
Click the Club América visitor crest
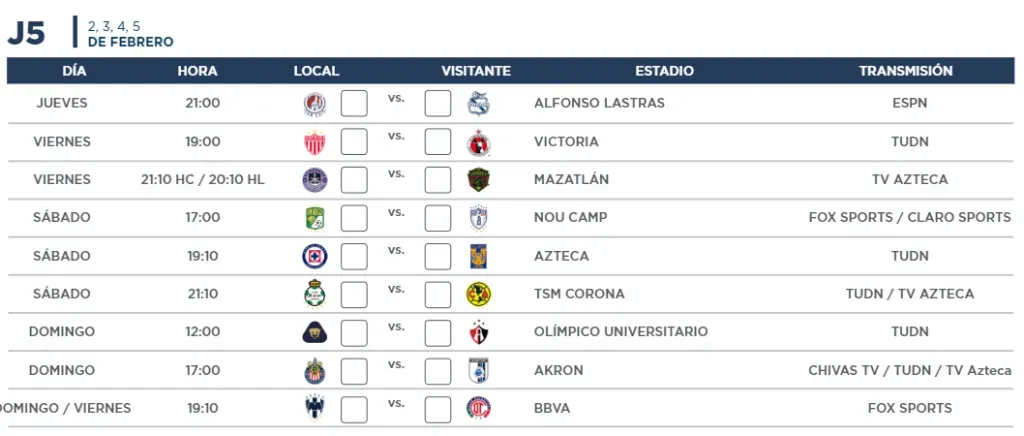[x=479, y=294]
